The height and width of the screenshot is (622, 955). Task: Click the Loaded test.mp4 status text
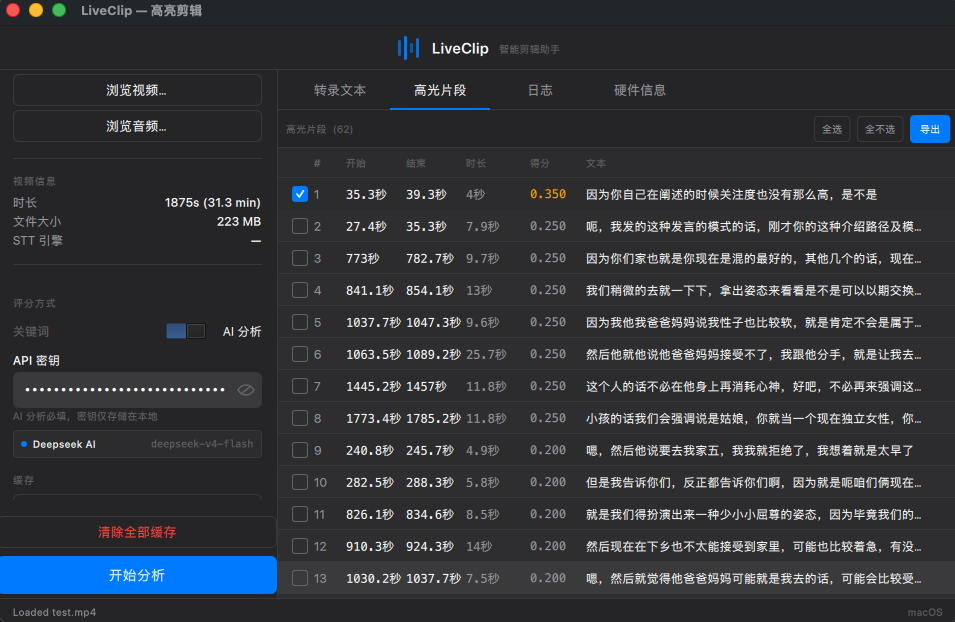point(54,612)
